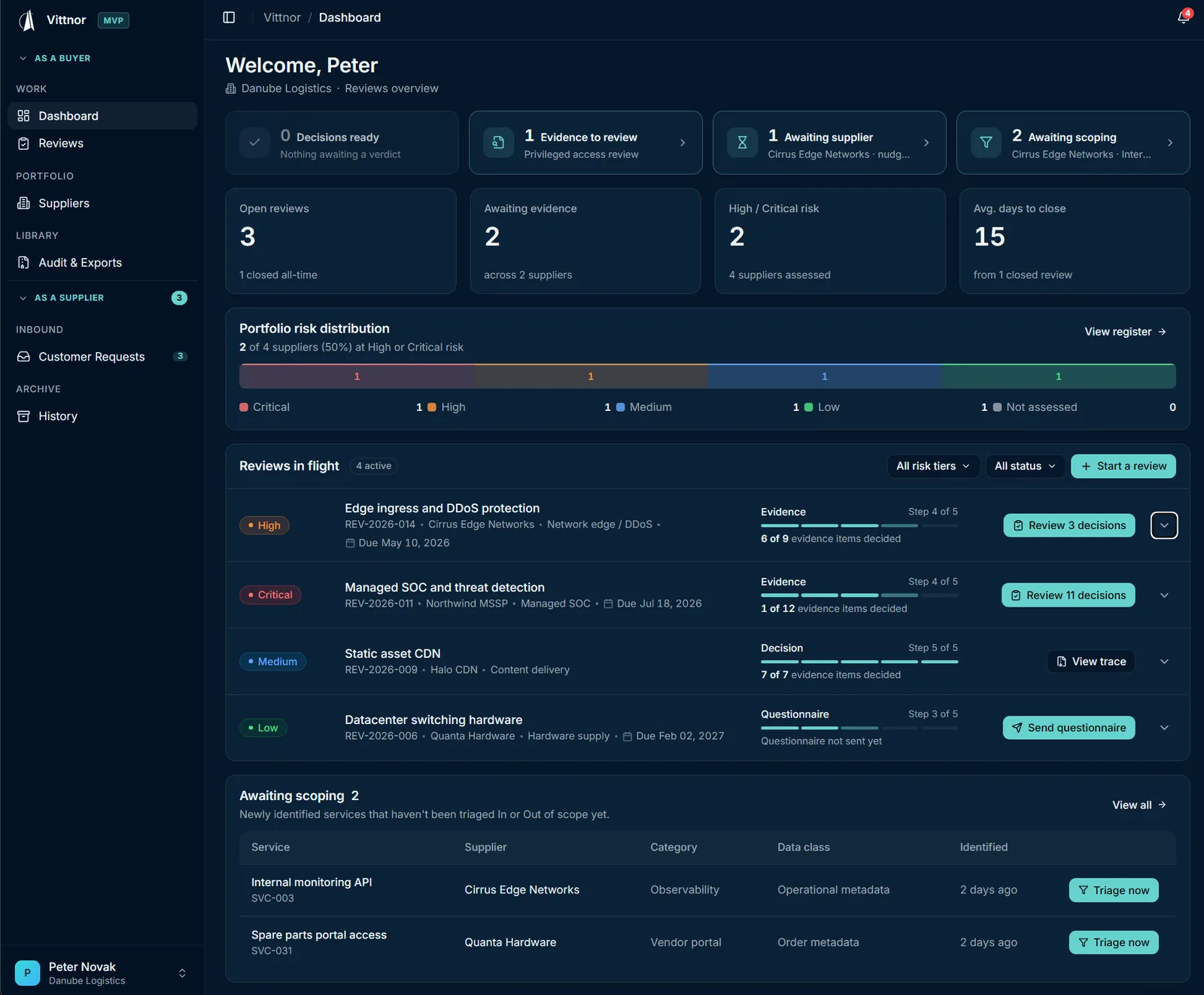
Task: Open Audit & Exports in Library
Action: [102, 263]
